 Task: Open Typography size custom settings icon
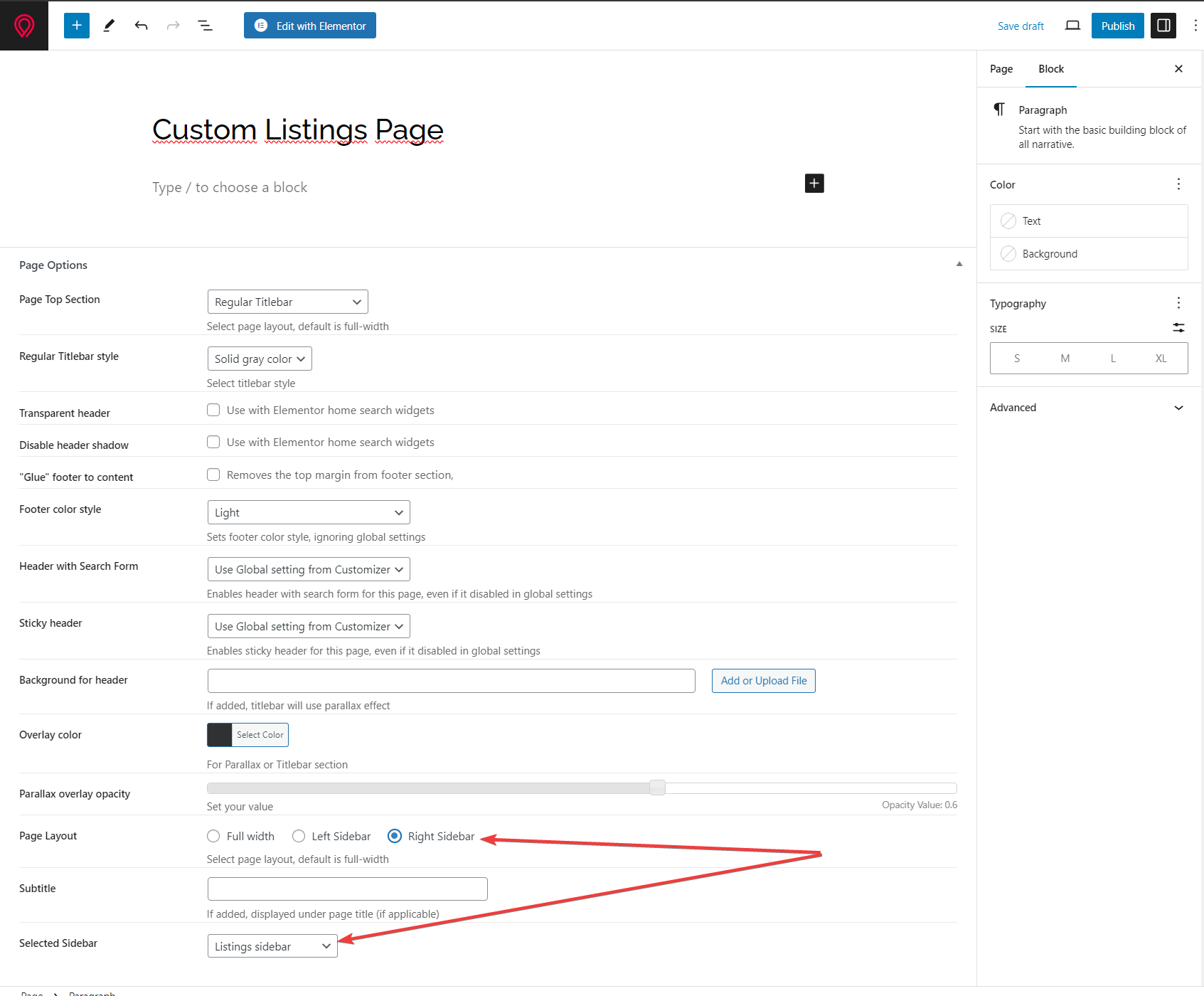pyautogui.click(x=1178, y=328)
